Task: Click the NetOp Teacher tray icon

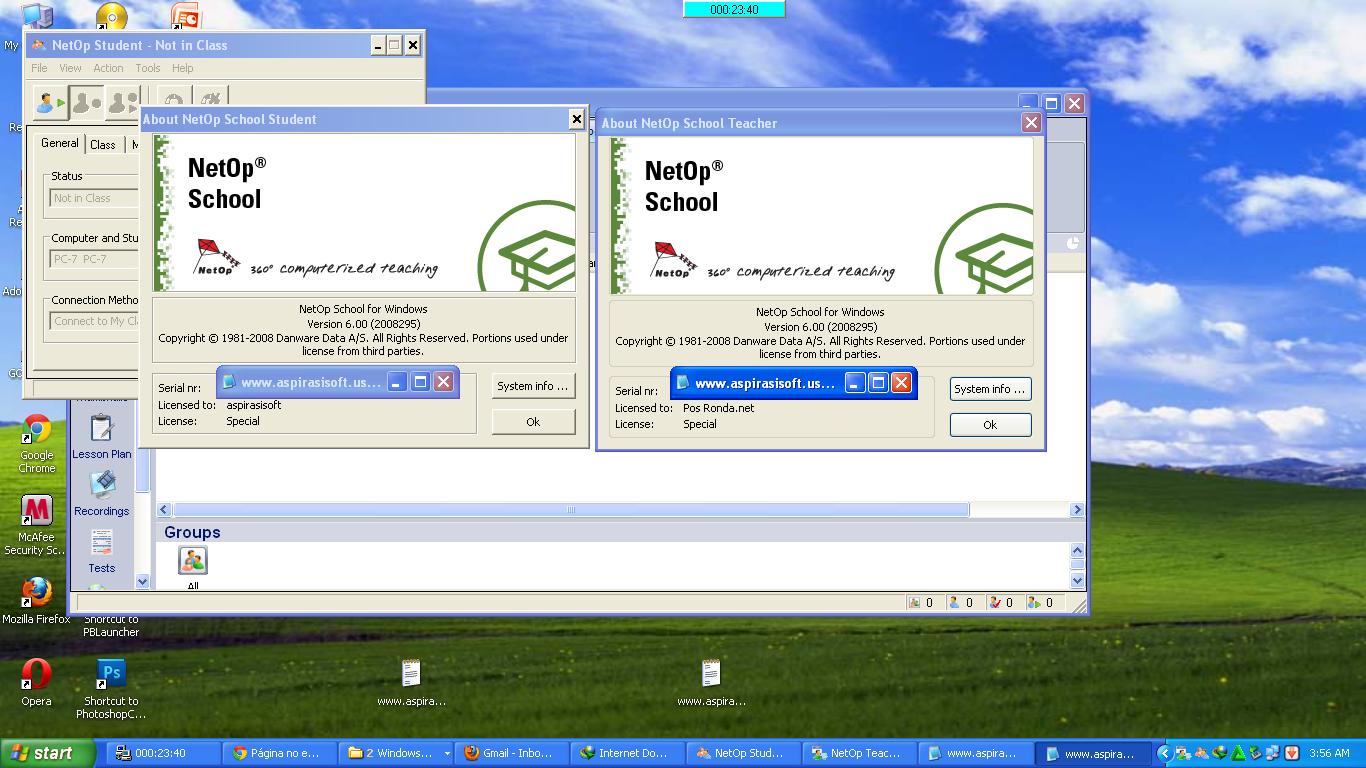Action: click(1183, 754)
